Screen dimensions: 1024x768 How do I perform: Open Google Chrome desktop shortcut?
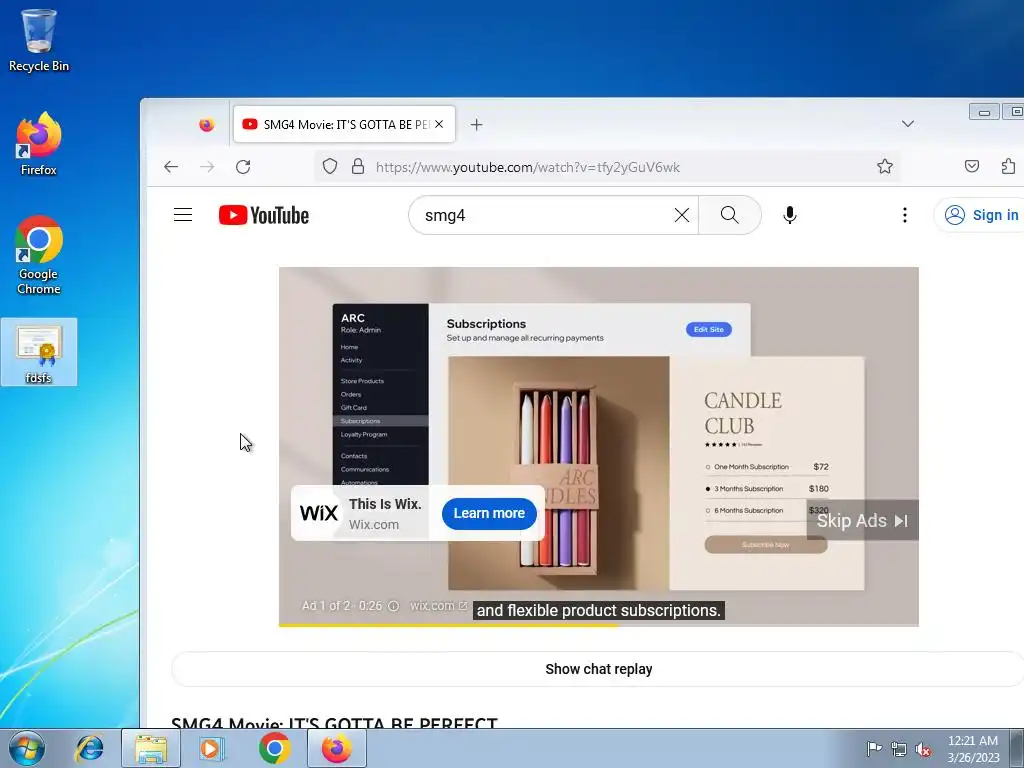39,255
